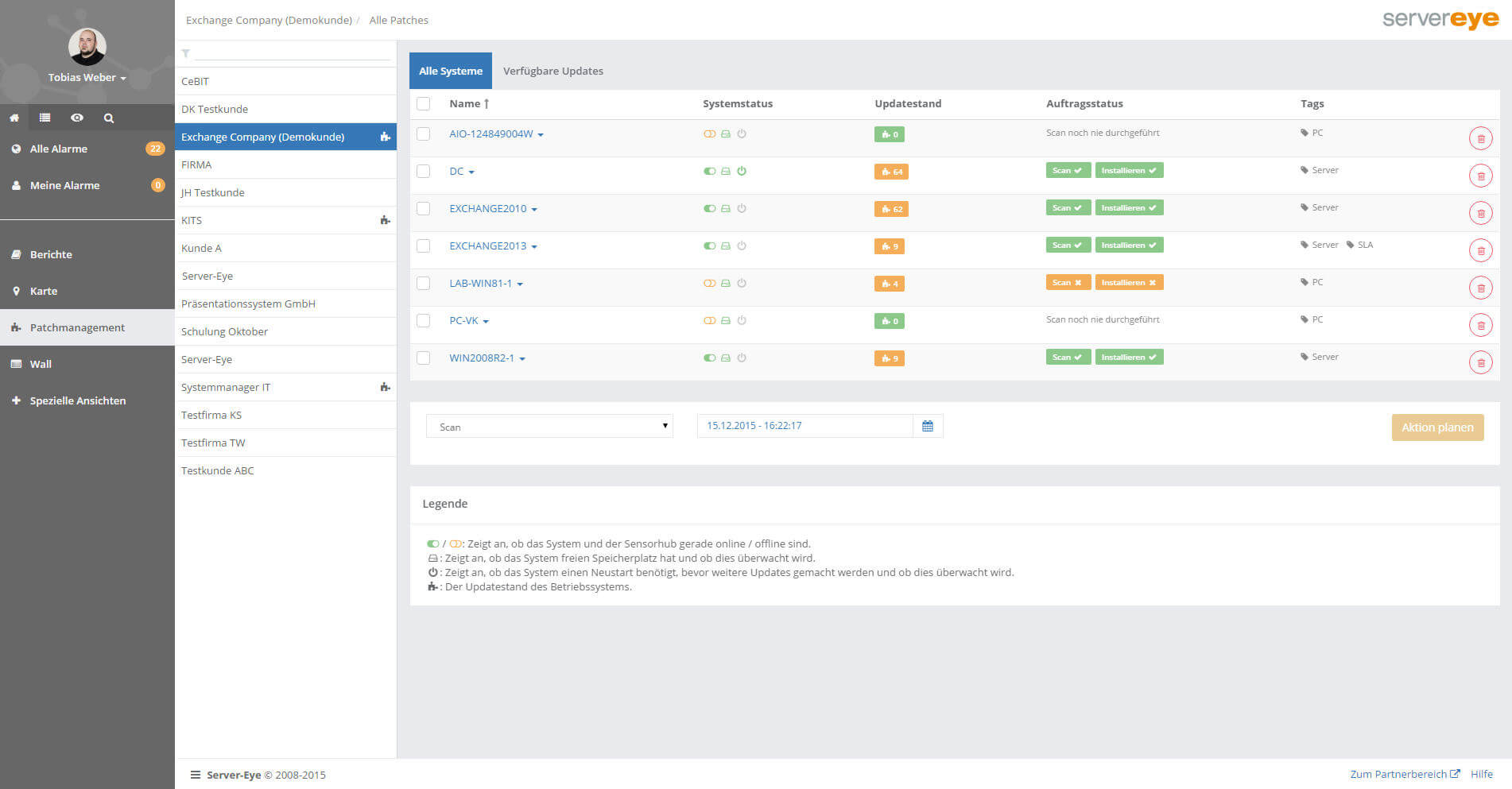Click the eye icon in sidebar toolbar
Viewport: 1512px width, 789px height.
[x=77, y=118]
